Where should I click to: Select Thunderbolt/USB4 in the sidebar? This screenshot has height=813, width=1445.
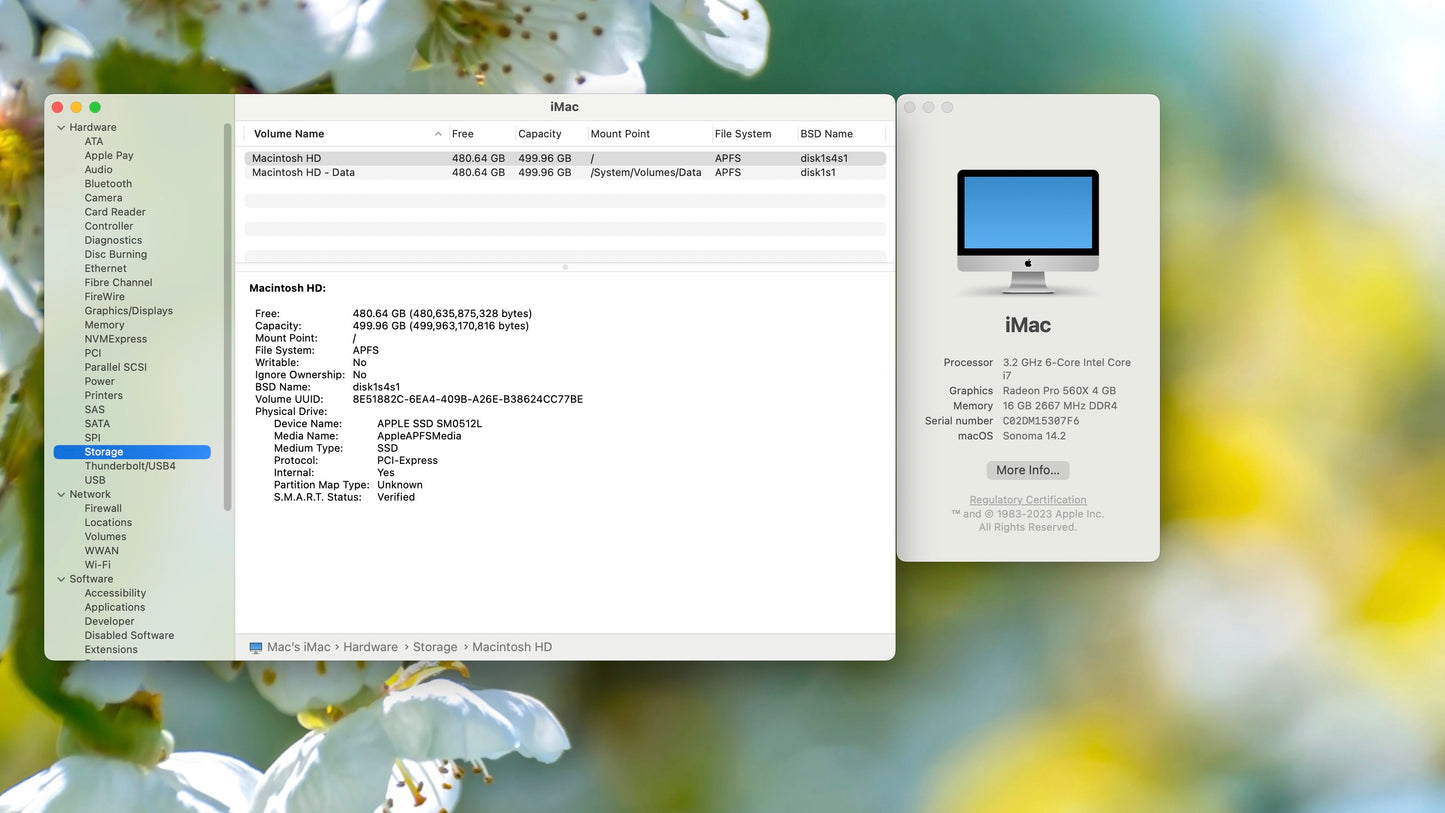[129, 465]
